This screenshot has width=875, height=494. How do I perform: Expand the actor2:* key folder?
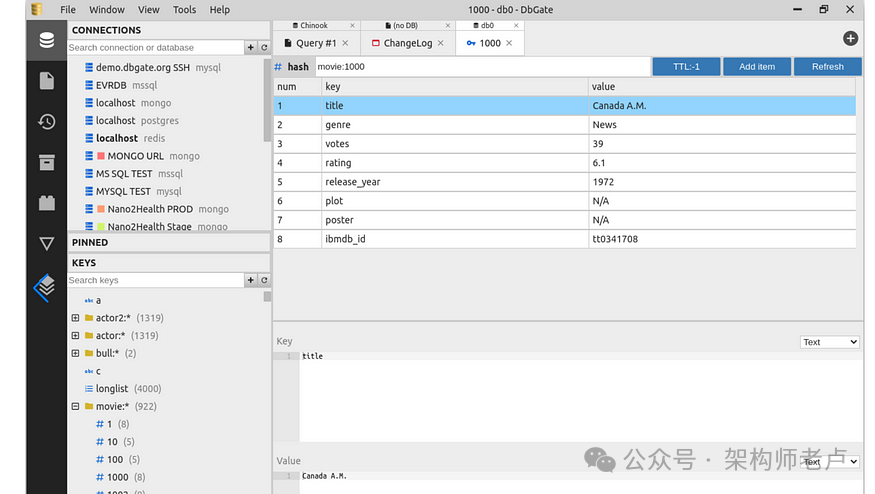coord(75,318)
